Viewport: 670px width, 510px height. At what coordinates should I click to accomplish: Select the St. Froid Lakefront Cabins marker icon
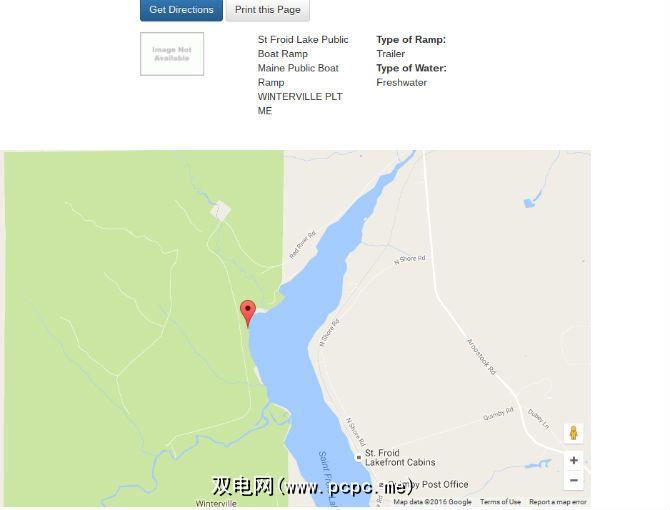coord(359,457)
